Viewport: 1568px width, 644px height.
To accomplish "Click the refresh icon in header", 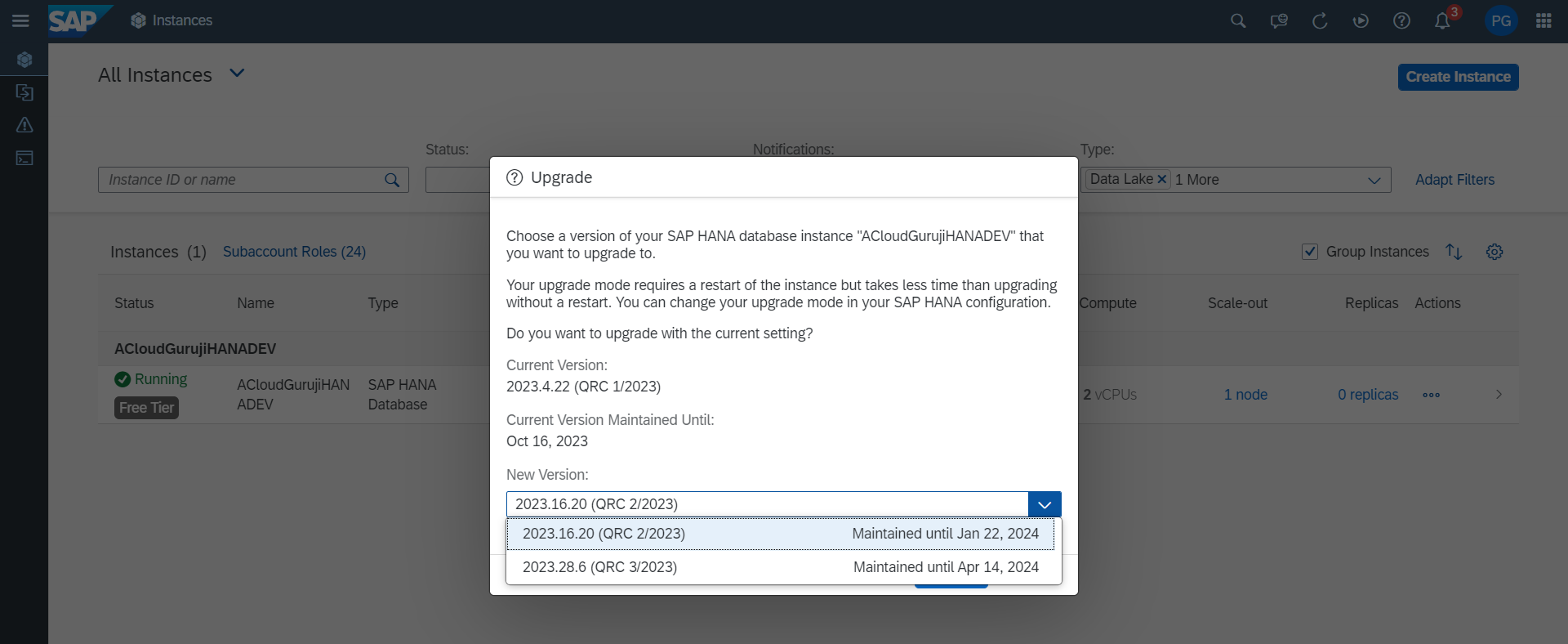I will click(1320, 20).
